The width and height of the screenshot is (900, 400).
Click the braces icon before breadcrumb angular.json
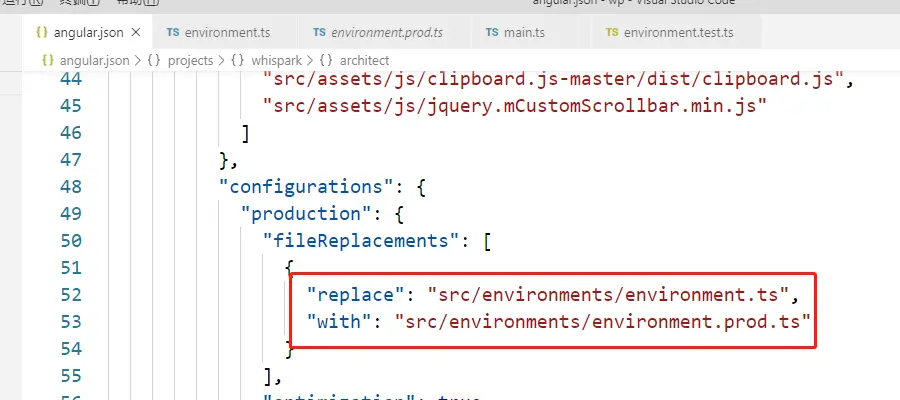(48, 60)
